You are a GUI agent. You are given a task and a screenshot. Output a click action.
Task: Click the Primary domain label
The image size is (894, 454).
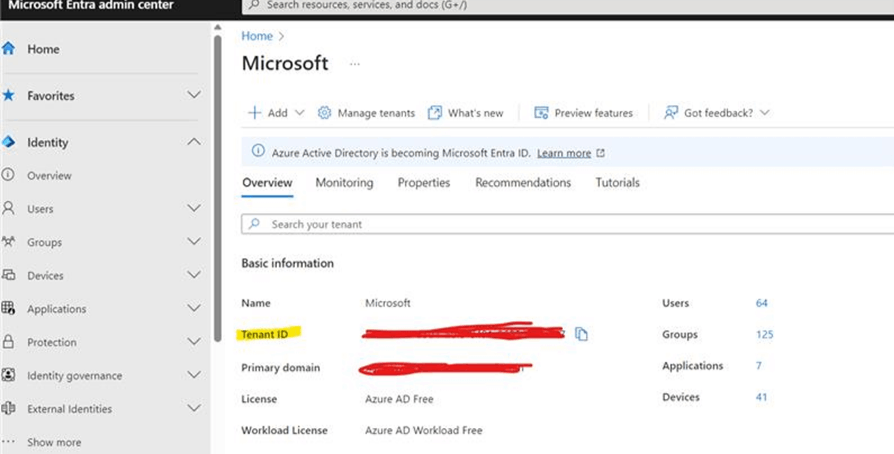point(281,368)
